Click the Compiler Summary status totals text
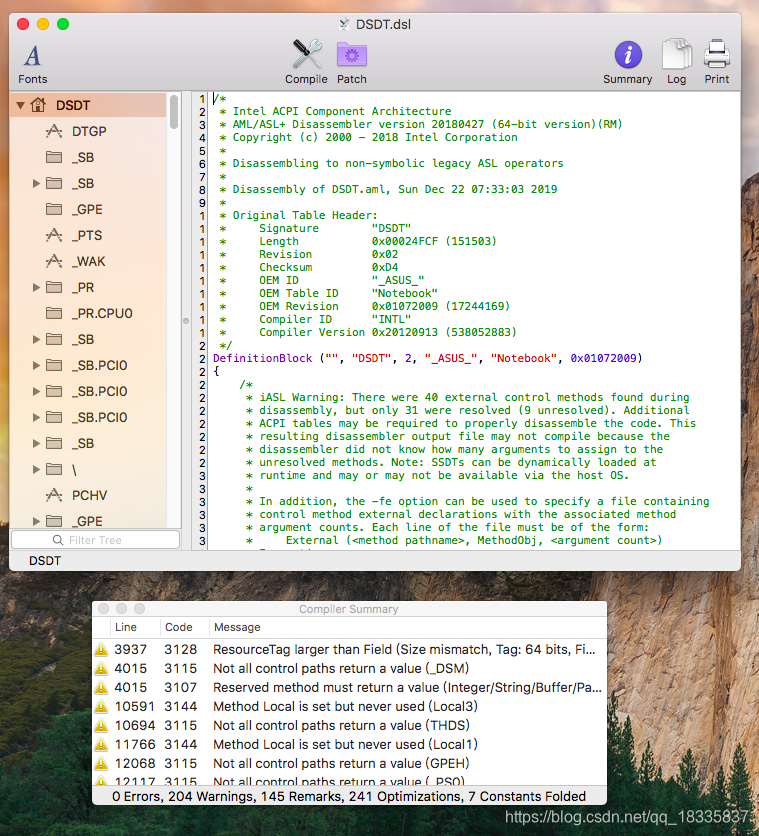Viewport: 759px width, 836px height. (x=349, y=797)
